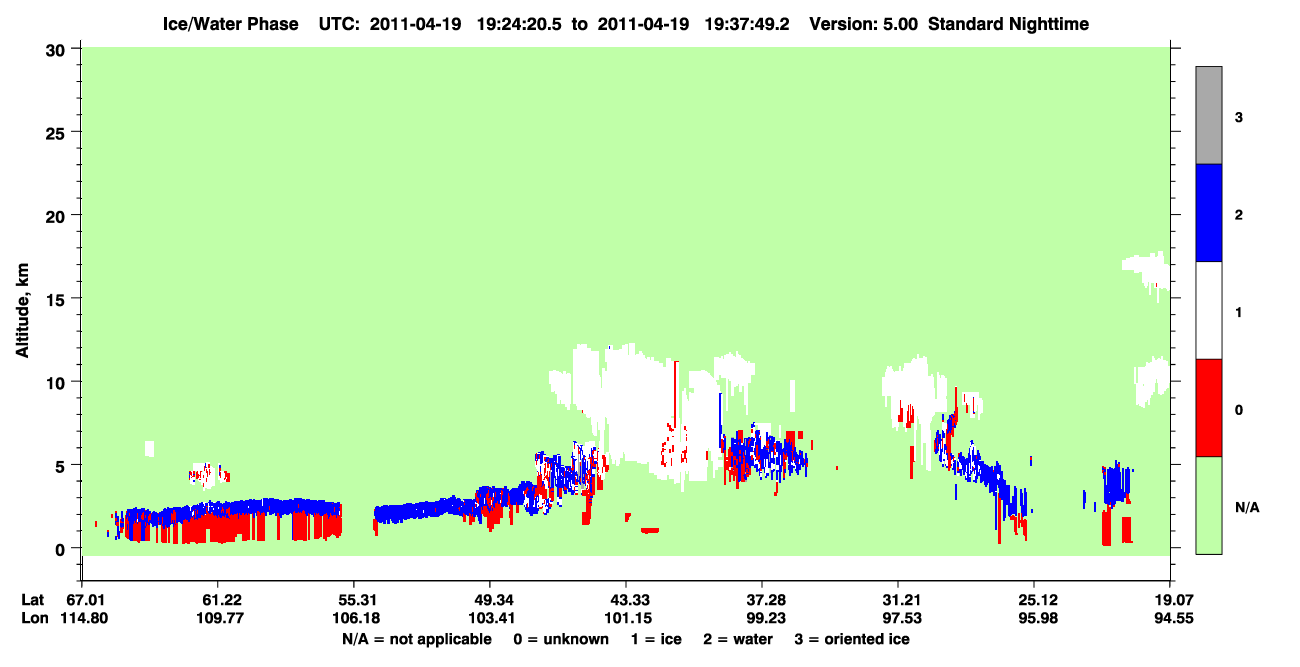This screenshot has height=667, width=1300.
Task: Click latitude value 55.31
Action: click(x=354, y=600)
